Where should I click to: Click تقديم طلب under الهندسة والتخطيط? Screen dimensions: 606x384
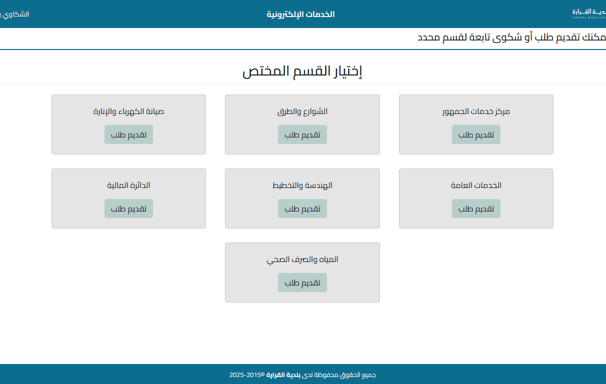click(302, 209)
